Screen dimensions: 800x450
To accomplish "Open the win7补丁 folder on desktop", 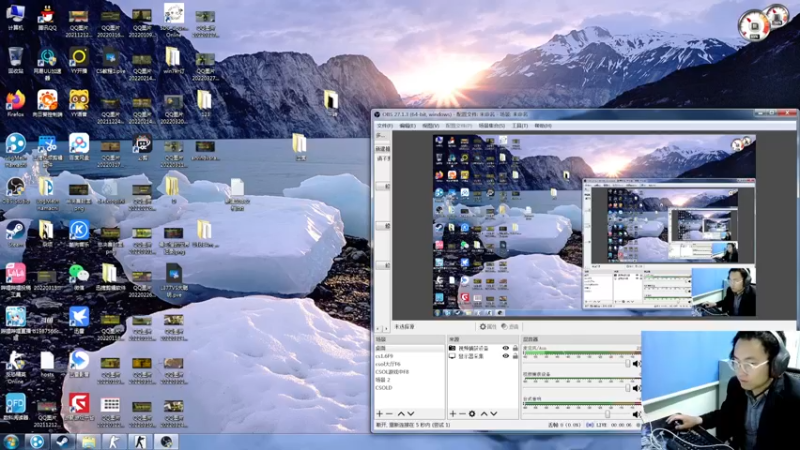I will pyautogui.click(x=173, y=60).
